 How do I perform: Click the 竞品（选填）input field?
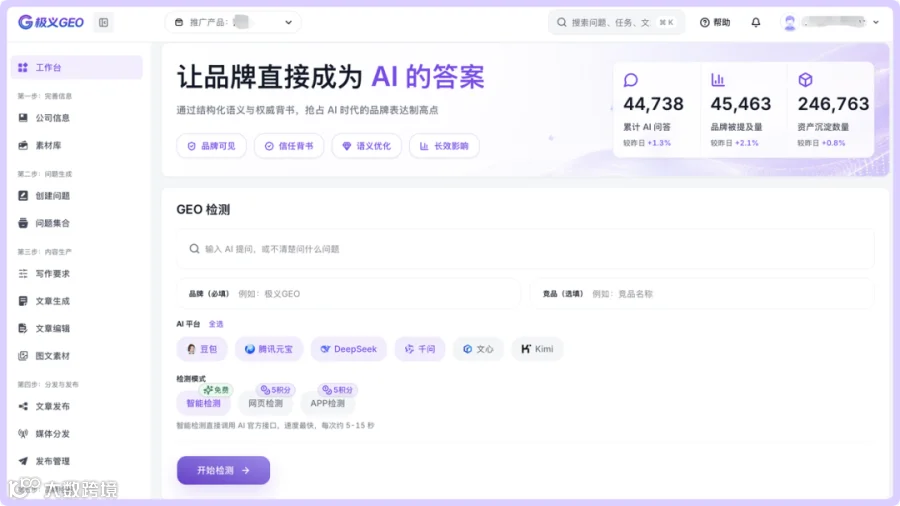coord(702,294)
